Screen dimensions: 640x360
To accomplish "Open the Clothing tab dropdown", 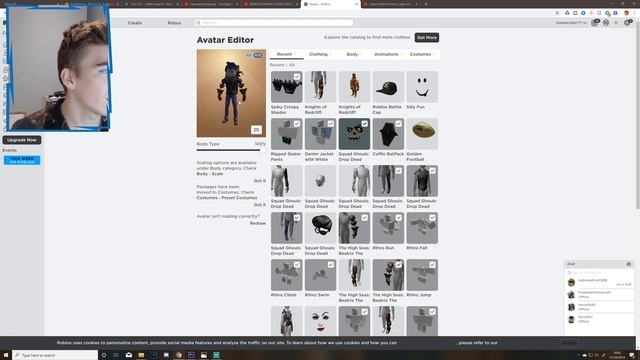I will click(x=320, y=54).
